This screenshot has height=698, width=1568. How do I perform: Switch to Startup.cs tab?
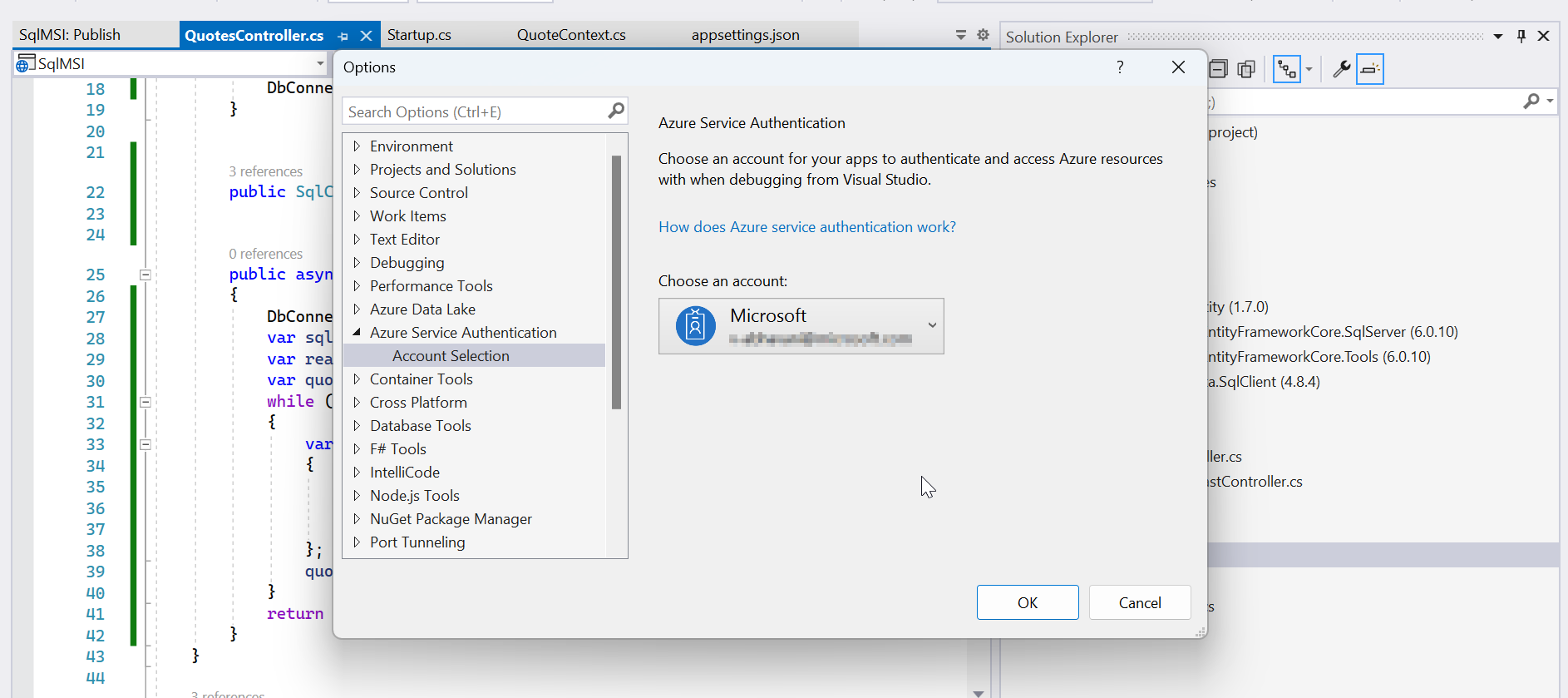pyautogui.click(x=419, y=35)
